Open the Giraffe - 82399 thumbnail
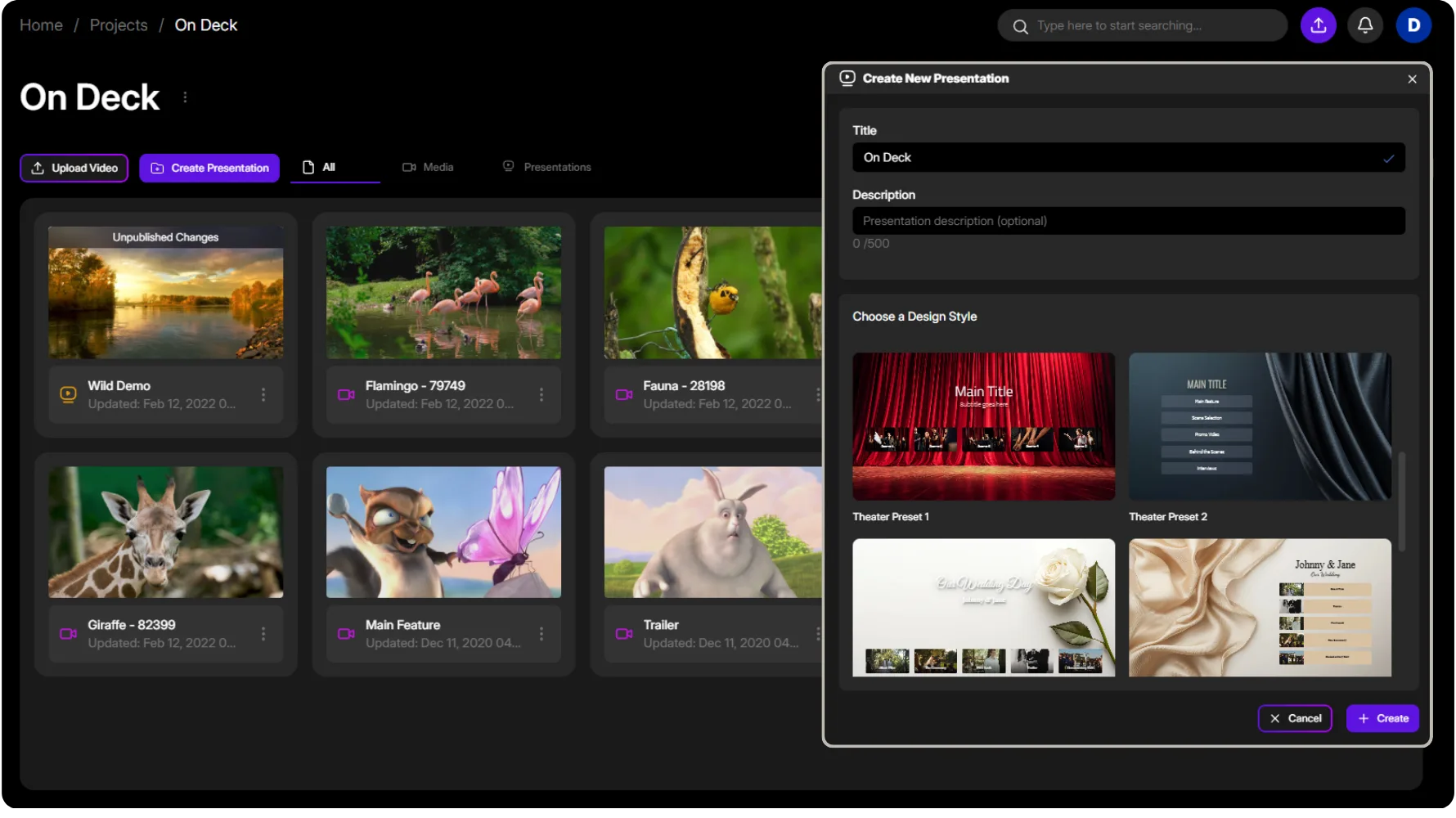The width and height of the screenshot is (1456, 818). (x=166, y=532)
